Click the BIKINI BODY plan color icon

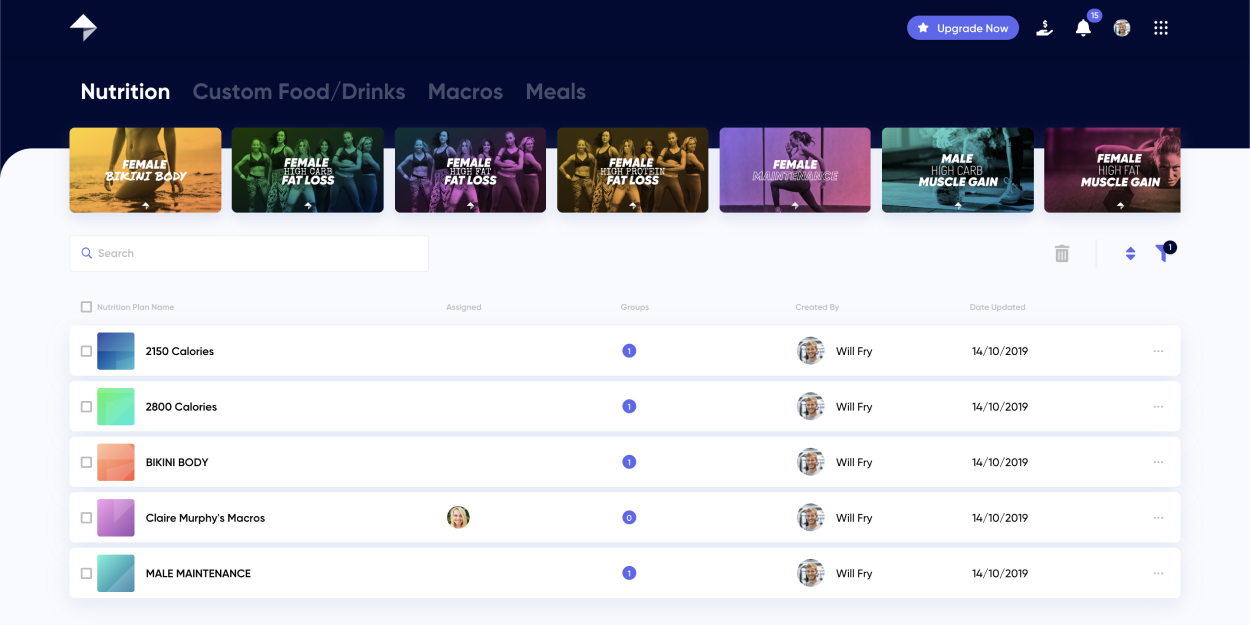pyautogui.click(x=116, y=462)
